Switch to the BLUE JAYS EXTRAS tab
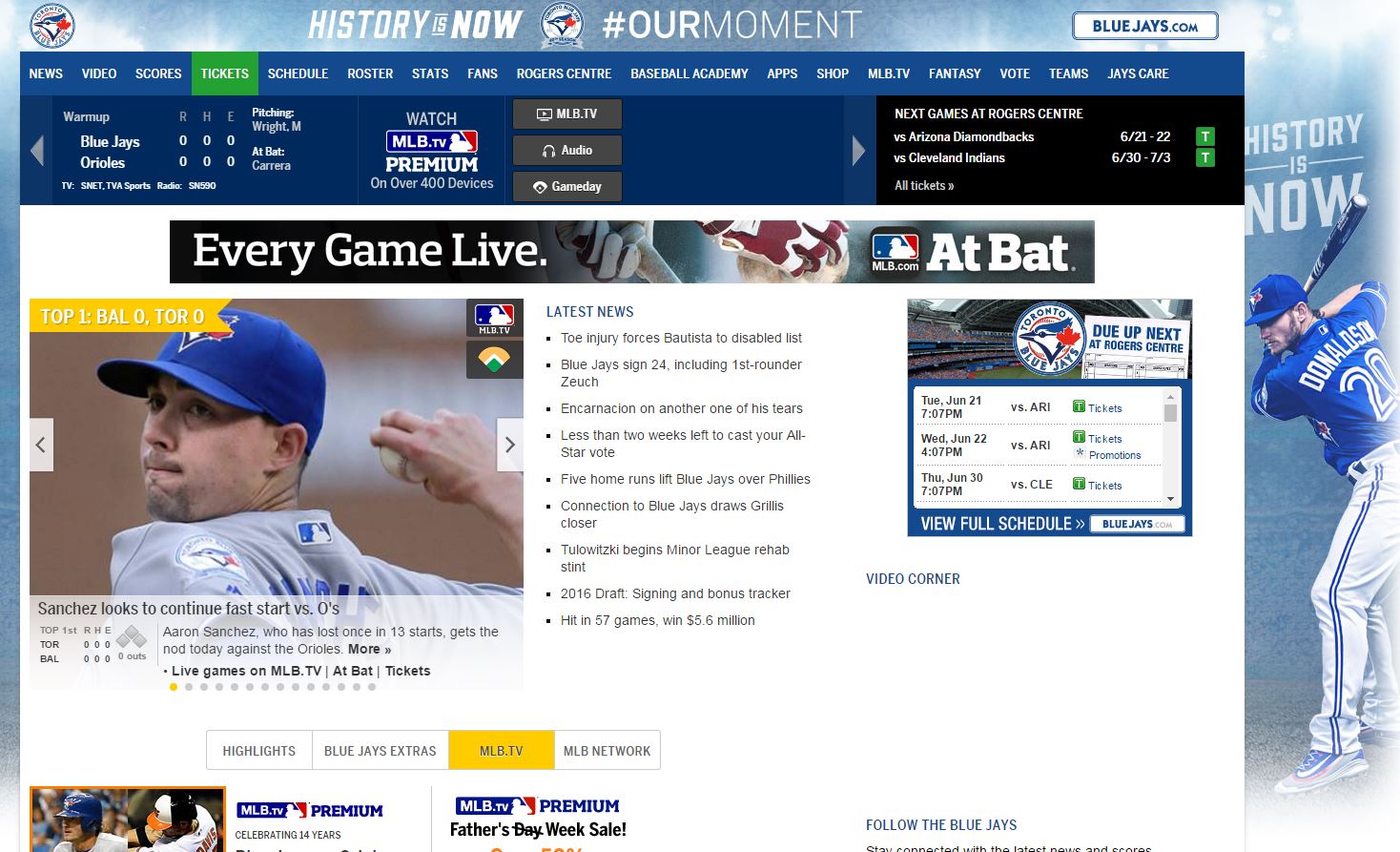The image size is (1400, 852). pos(381,751)
